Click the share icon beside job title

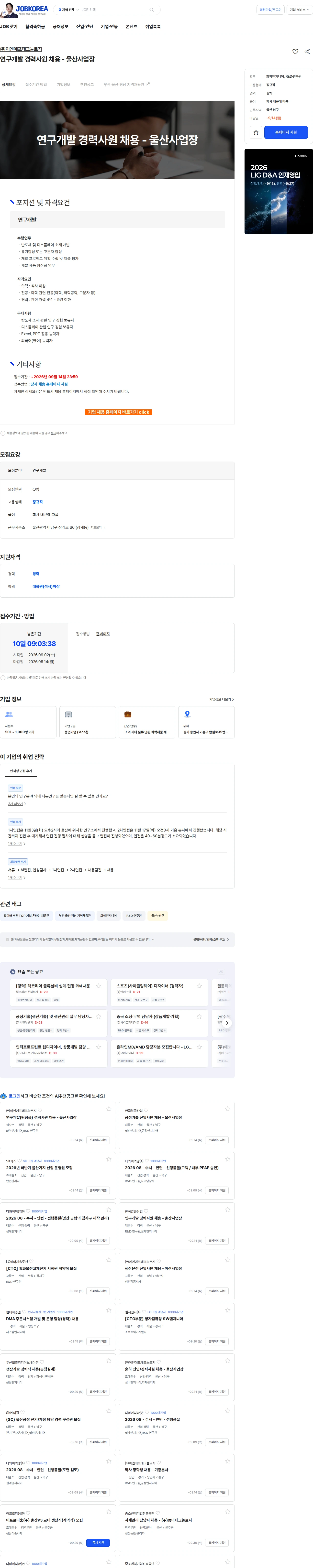coord(307,52)
